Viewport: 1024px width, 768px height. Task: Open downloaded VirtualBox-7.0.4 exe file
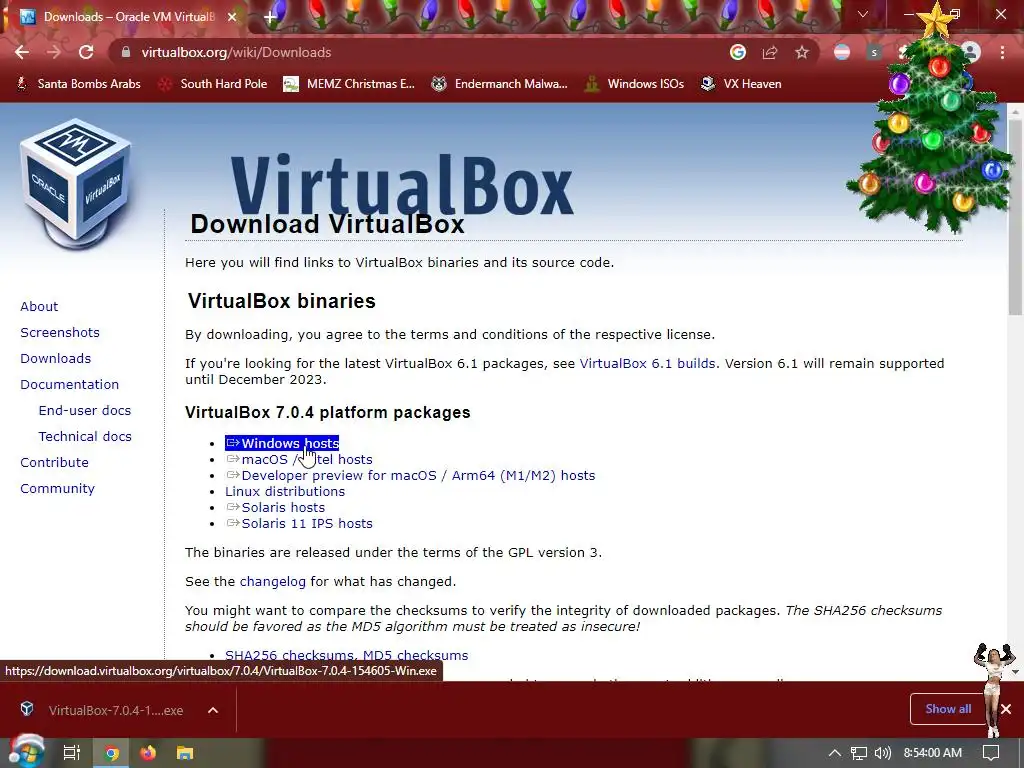[104, 710]
